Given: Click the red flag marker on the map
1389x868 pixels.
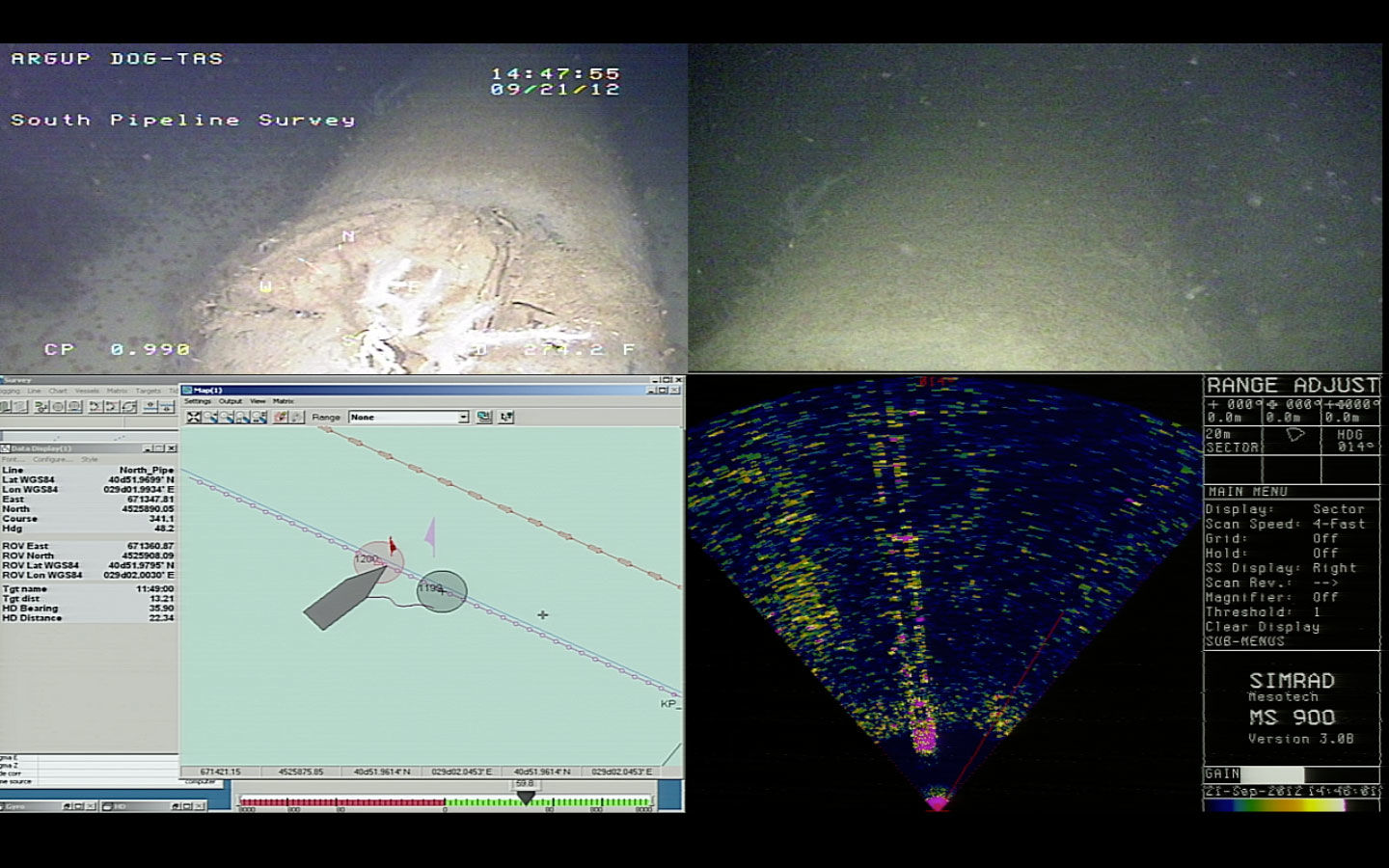Looking at the screenshot, I should click(x=392, y=546).
